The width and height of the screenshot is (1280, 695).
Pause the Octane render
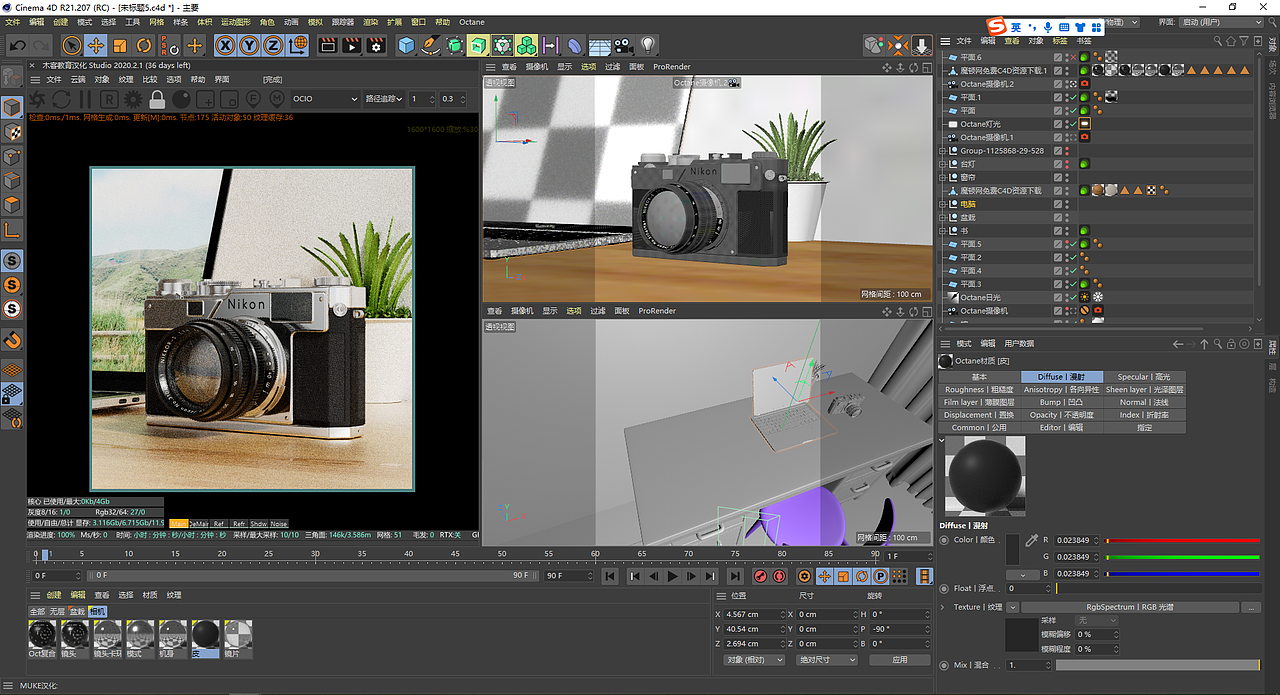[85, 99]
